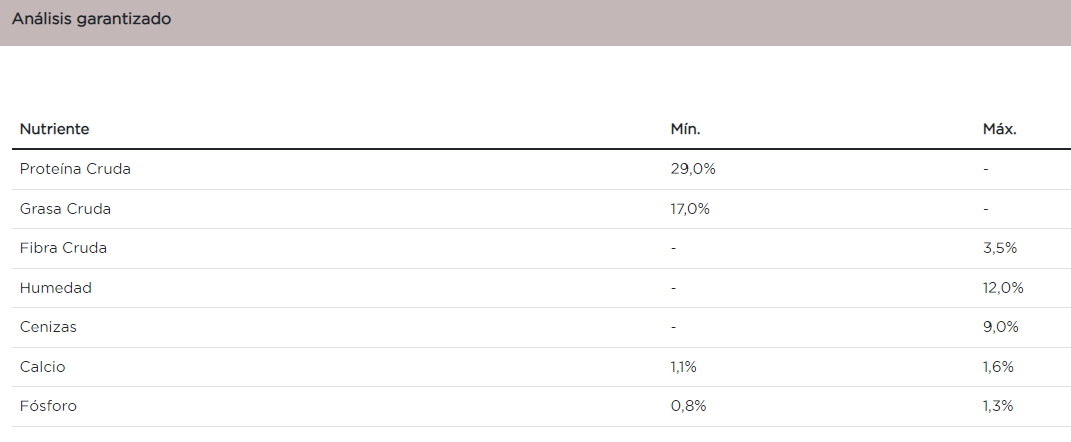Select the Humedad row label
The height and width of the screenshot is (442, 1071).
click(x=56, y=288)
